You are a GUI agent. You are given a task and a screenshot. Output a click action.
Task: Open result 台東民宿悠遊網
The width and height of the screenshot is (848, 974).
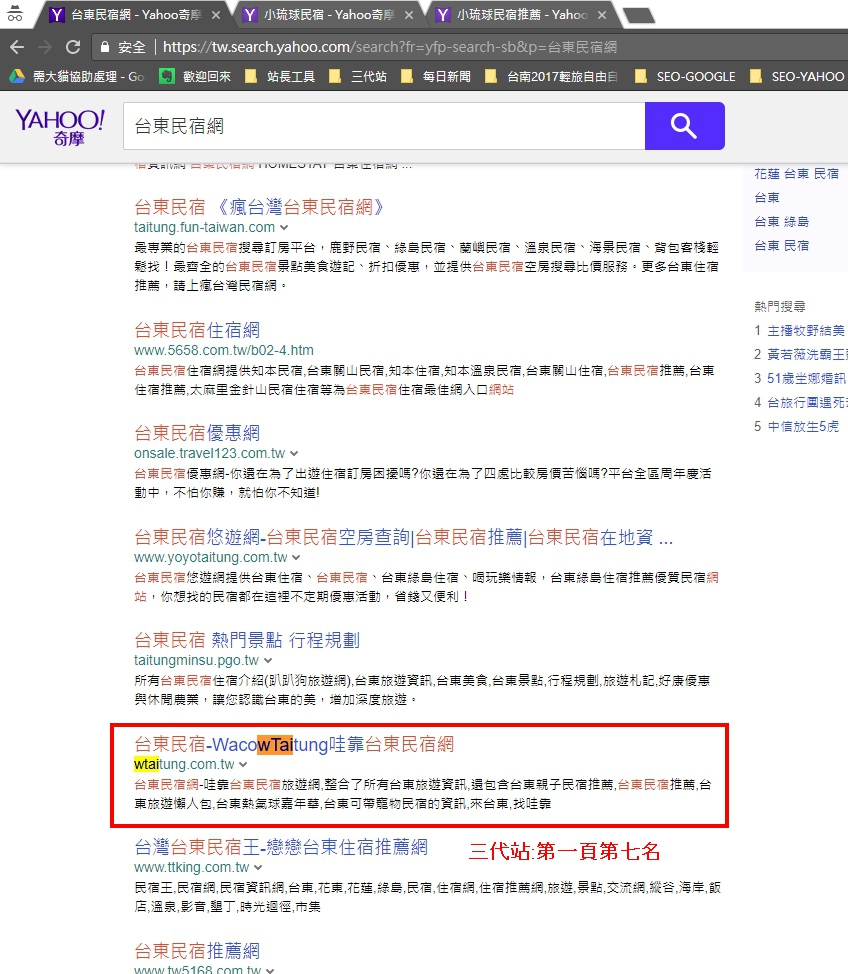[x=404, y=537]
